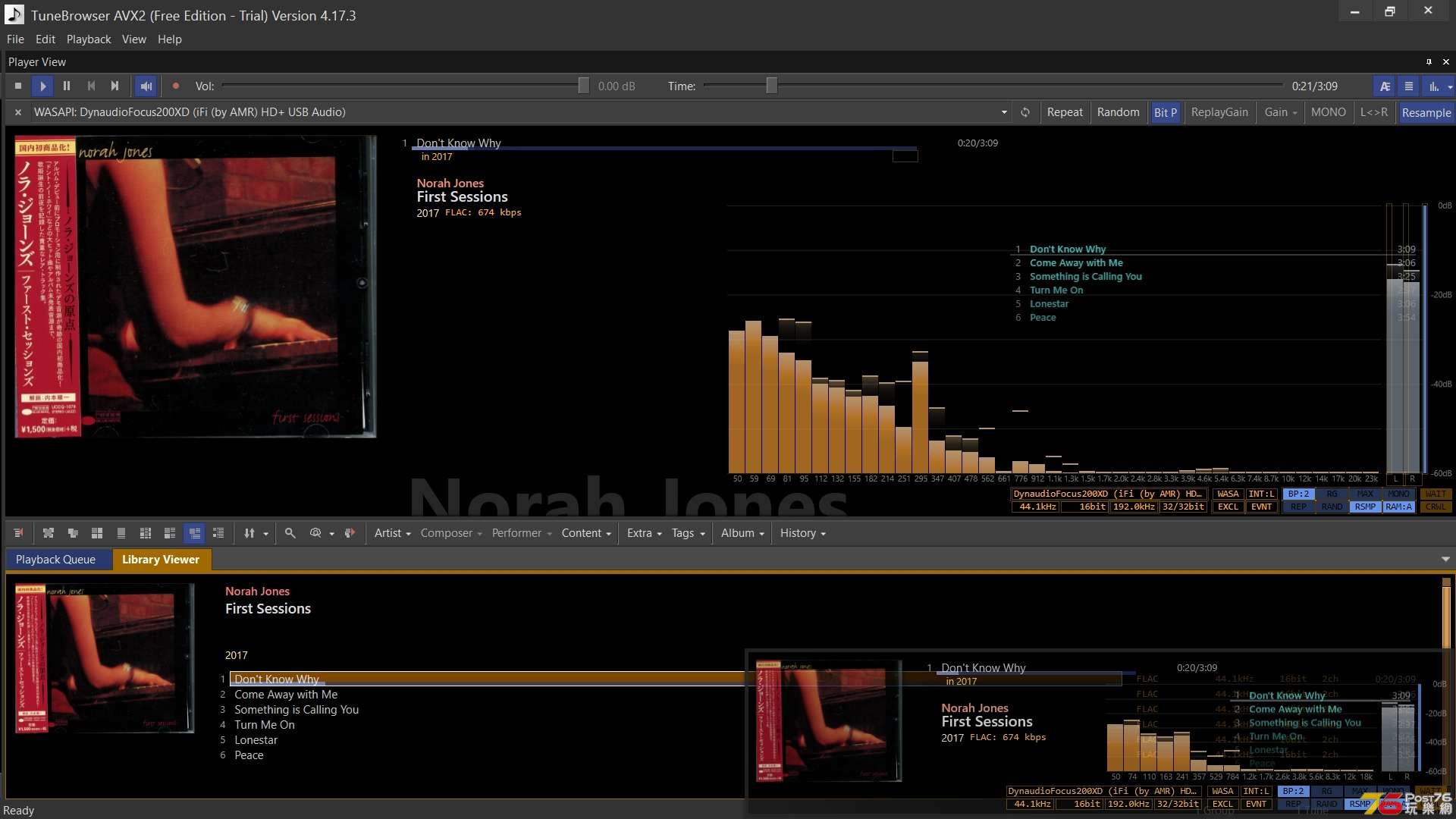Click the First Sessions album thumbnail in Library Viewer
Image resolution: width=1456 pixels, height=819 pixels.
pyautogui.click(x=105, y=658)
